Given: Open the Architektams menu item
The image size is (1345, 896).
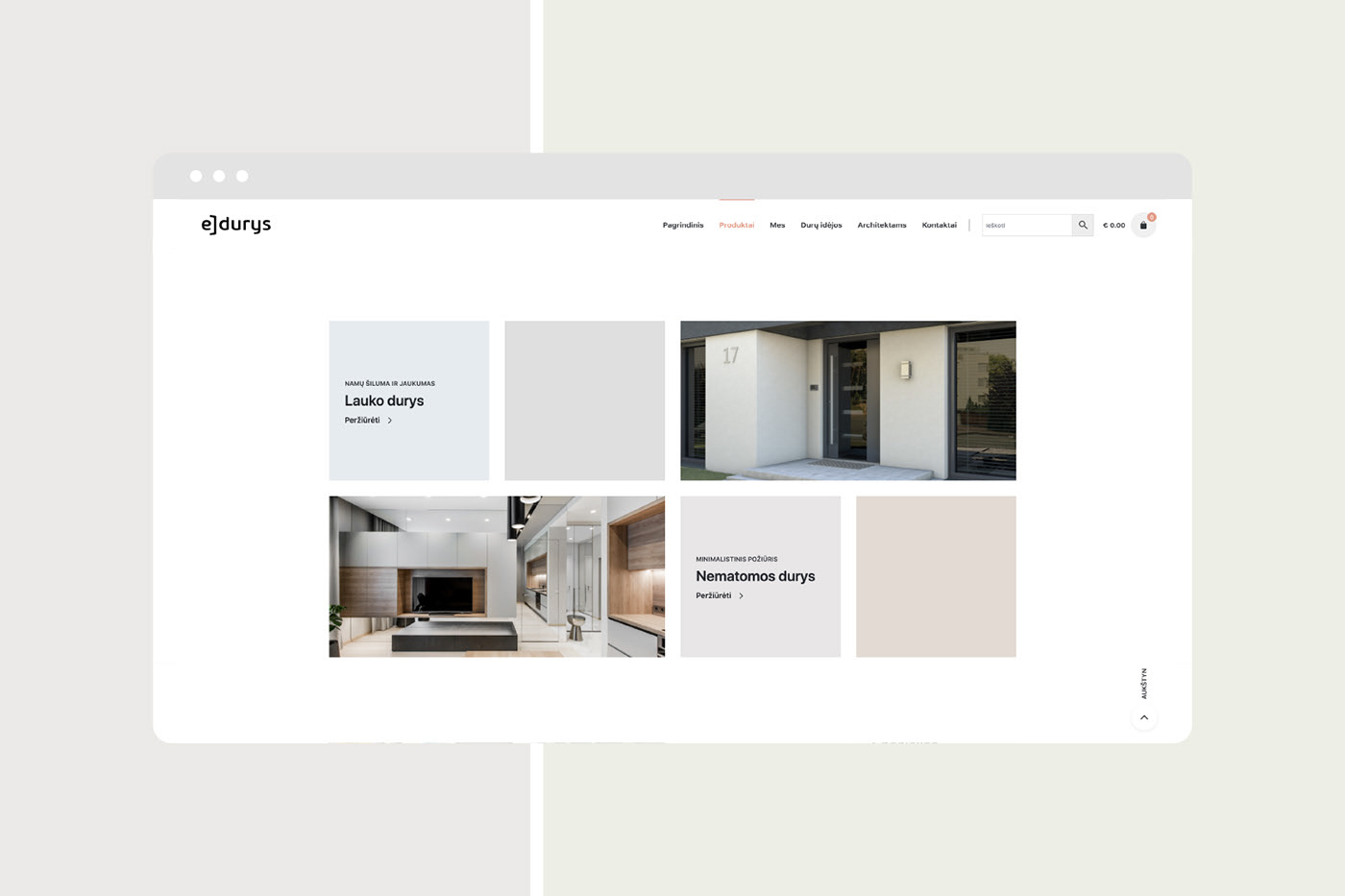Looking at the screenshot, I should (882, 225).
